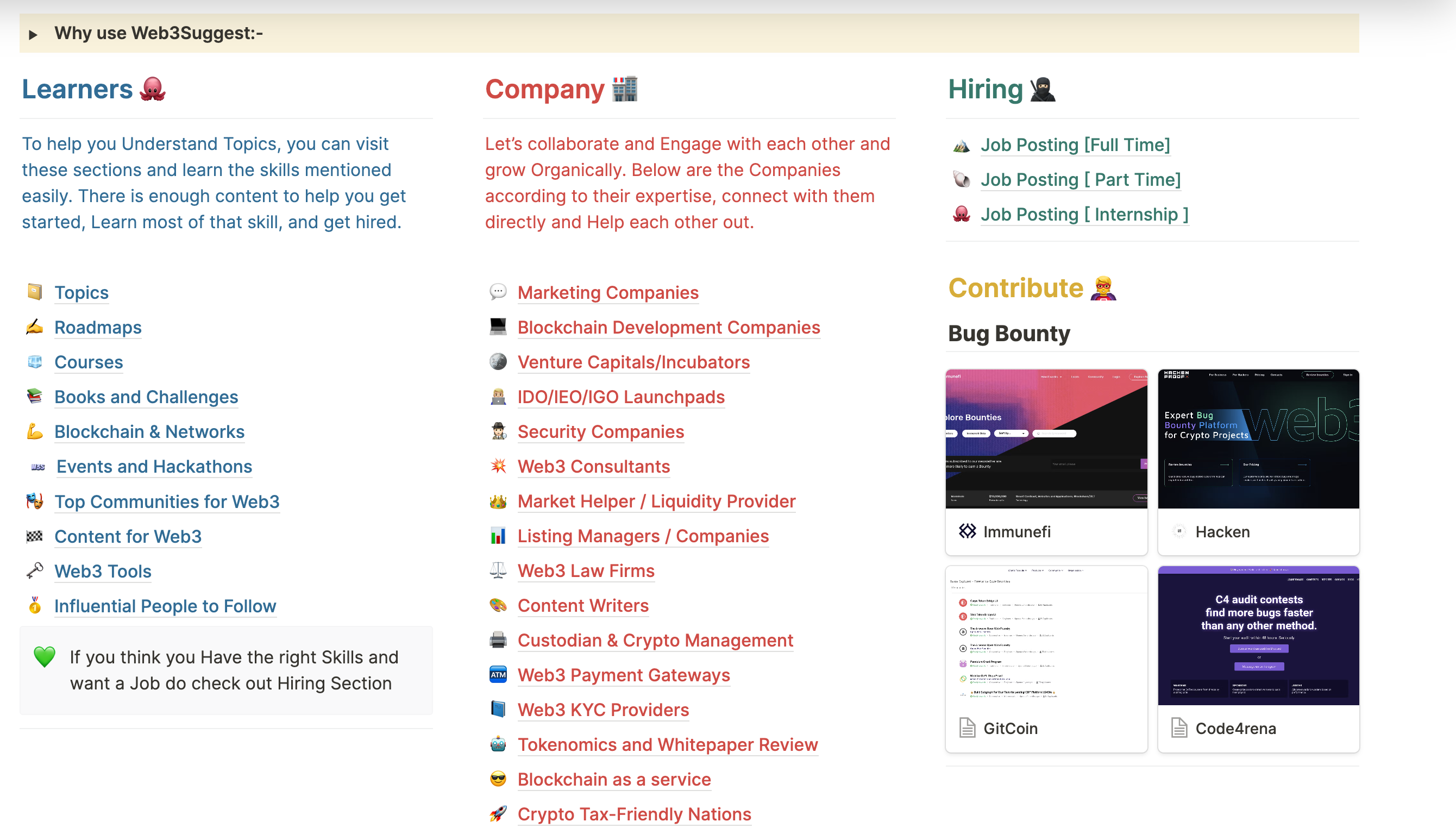
Task: Open Top Communities for Web3 link
Action: tap(167, 501)
